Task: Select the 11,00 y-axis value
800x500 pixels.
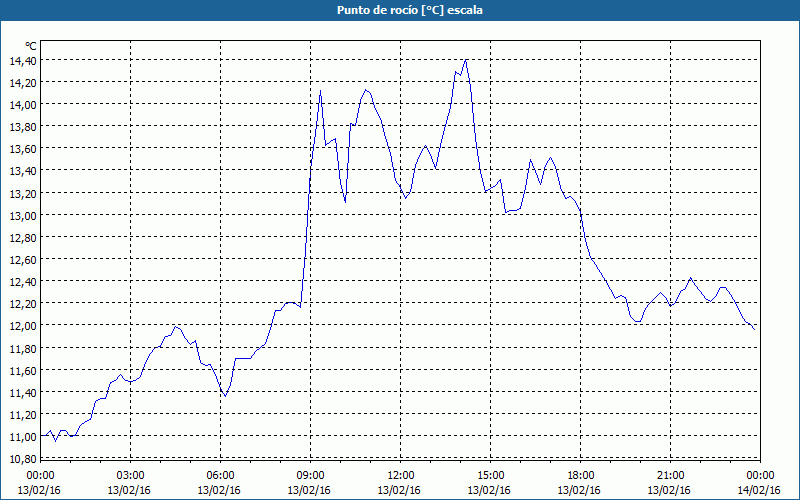Action: pos(23,436)
